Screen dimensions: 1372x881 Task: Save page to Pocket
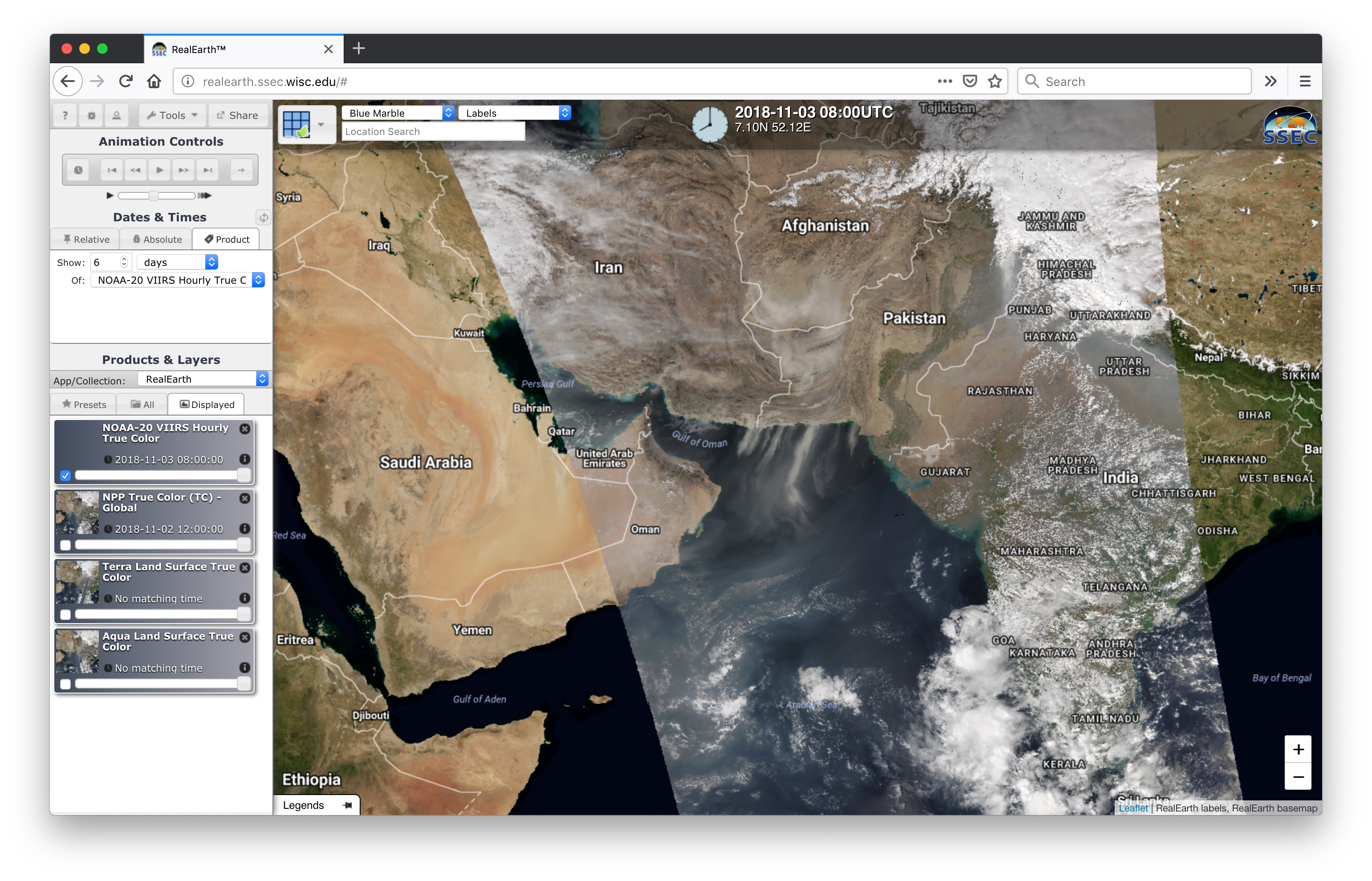pyautogui.click(x=970, y=81)
